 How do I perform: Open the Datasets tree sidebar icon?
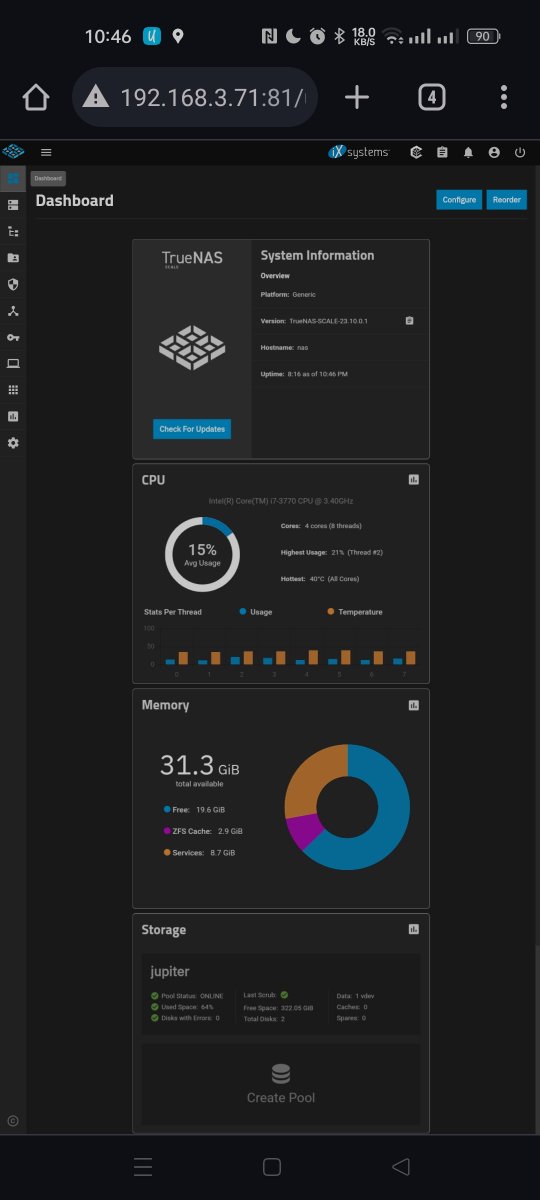13,231
